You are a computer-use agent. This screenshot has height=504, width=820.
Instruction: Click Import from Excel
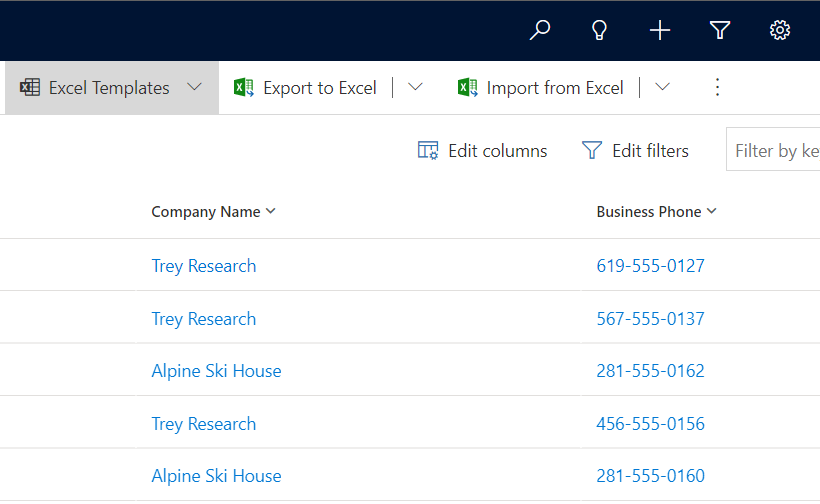point(541,88)
